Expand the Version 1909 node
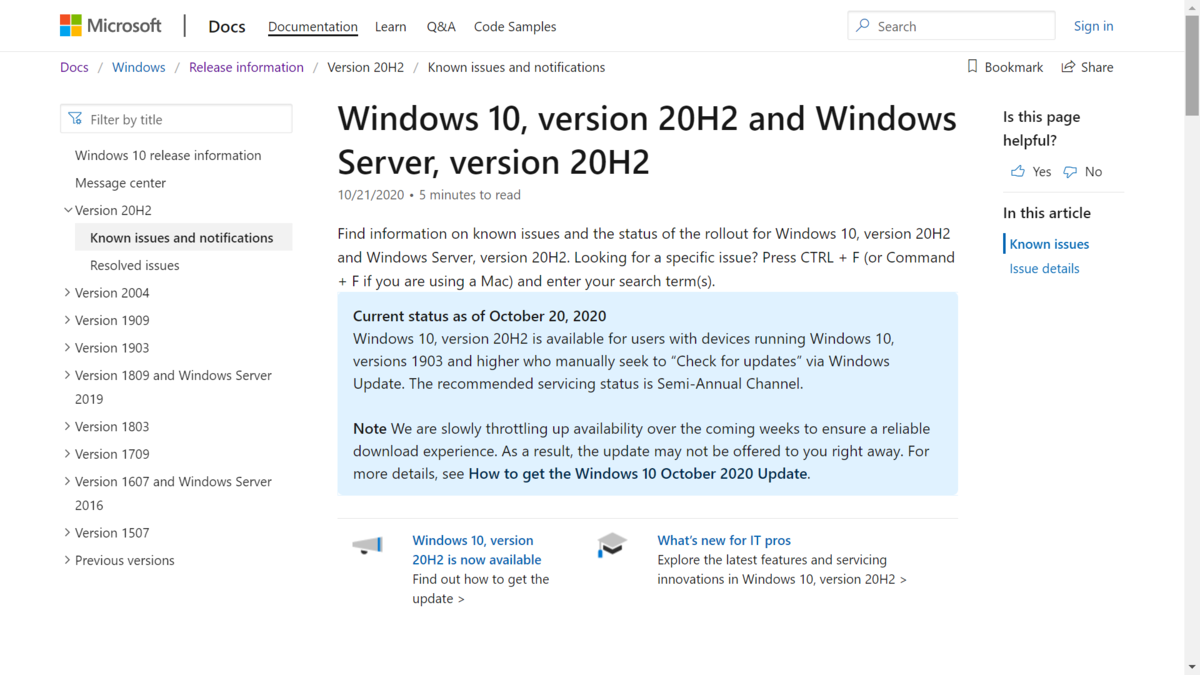The width and height of the screenshot is (1200, 675). [x=68, y=320]
